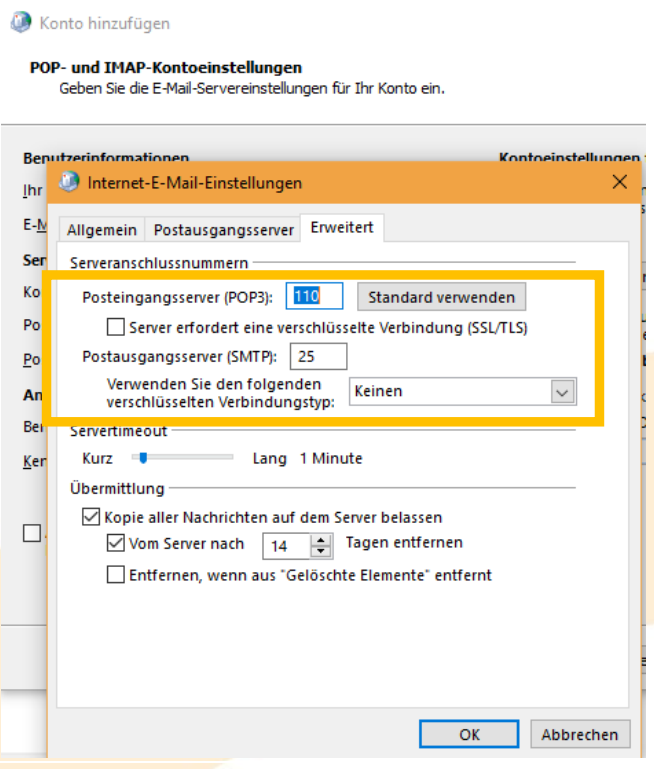The height and width of the screenshot is (769, 654).
Task: Click the Servertimeout slider handle
Action: 143,458
